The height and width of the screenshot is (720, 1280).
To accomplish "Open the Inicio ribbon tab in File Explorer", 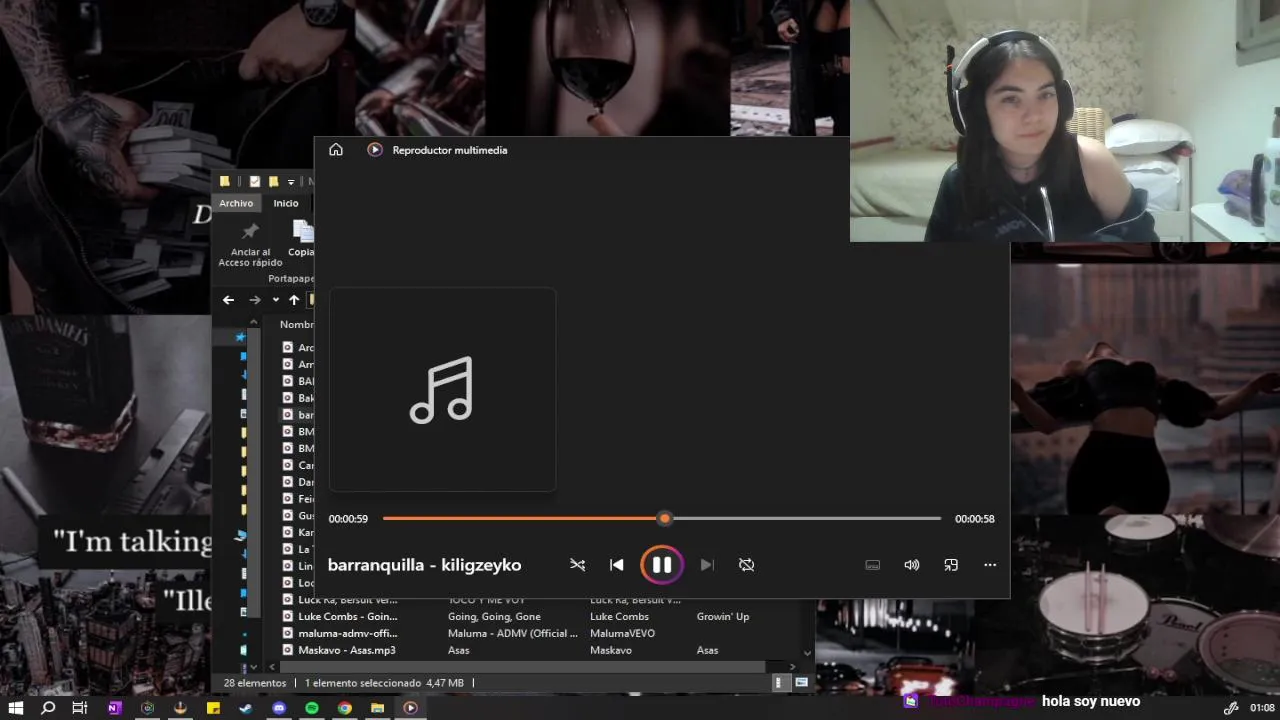I will point(286,203).
